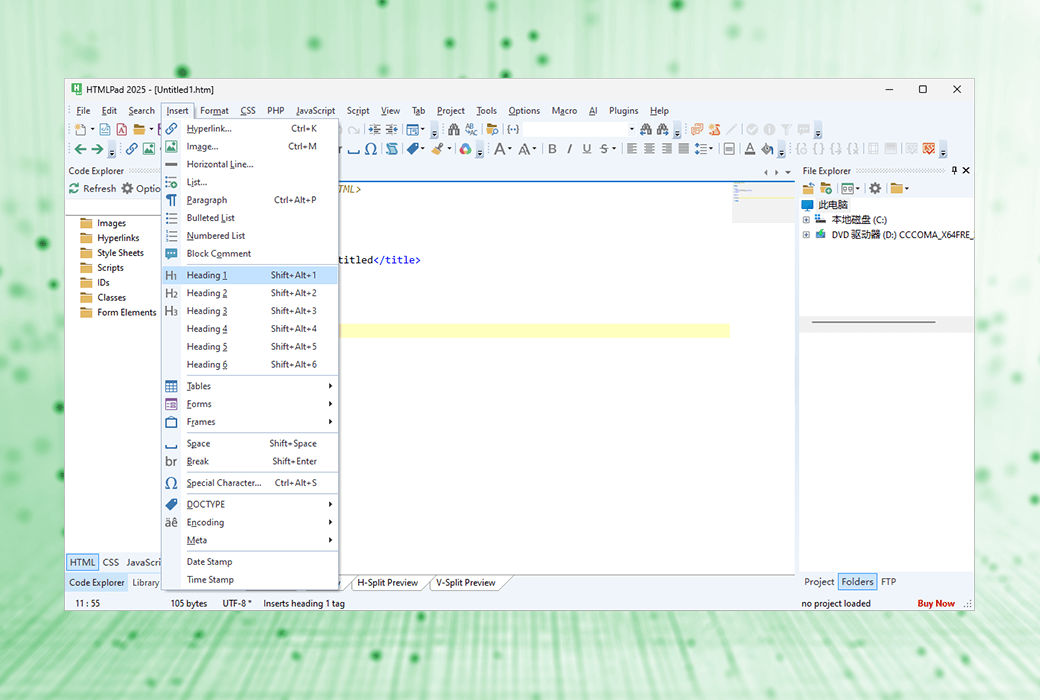Click the Omega special character toolbar icon
1040x700 pixels.
click(371, 149)
